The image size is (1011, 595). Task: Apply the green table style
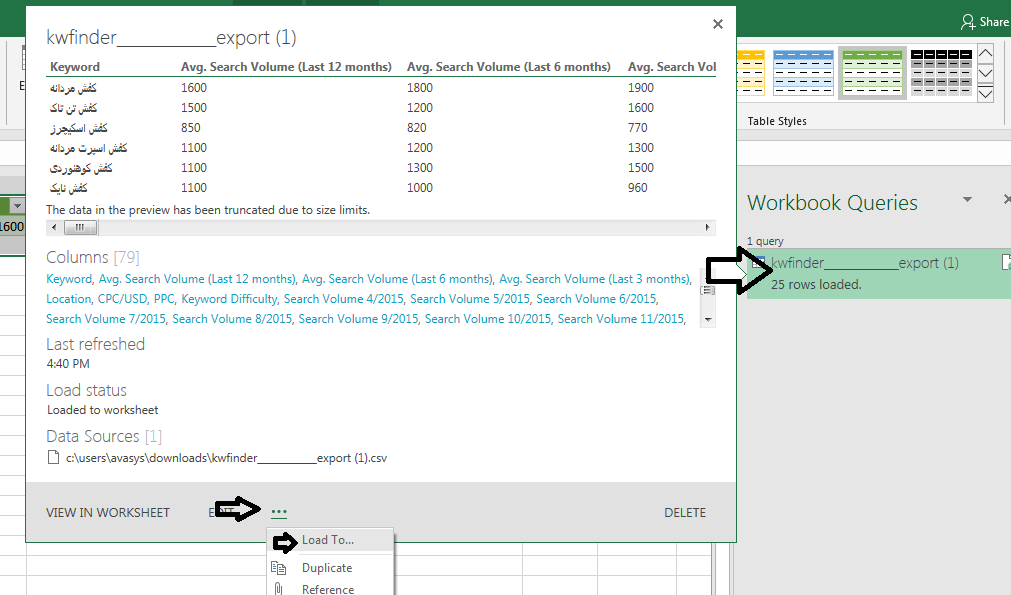coord(872,72)
